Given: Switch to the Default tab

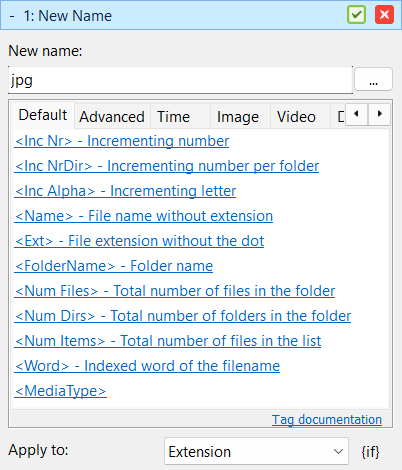Looking at the screenshot, I should coord(43,115).
